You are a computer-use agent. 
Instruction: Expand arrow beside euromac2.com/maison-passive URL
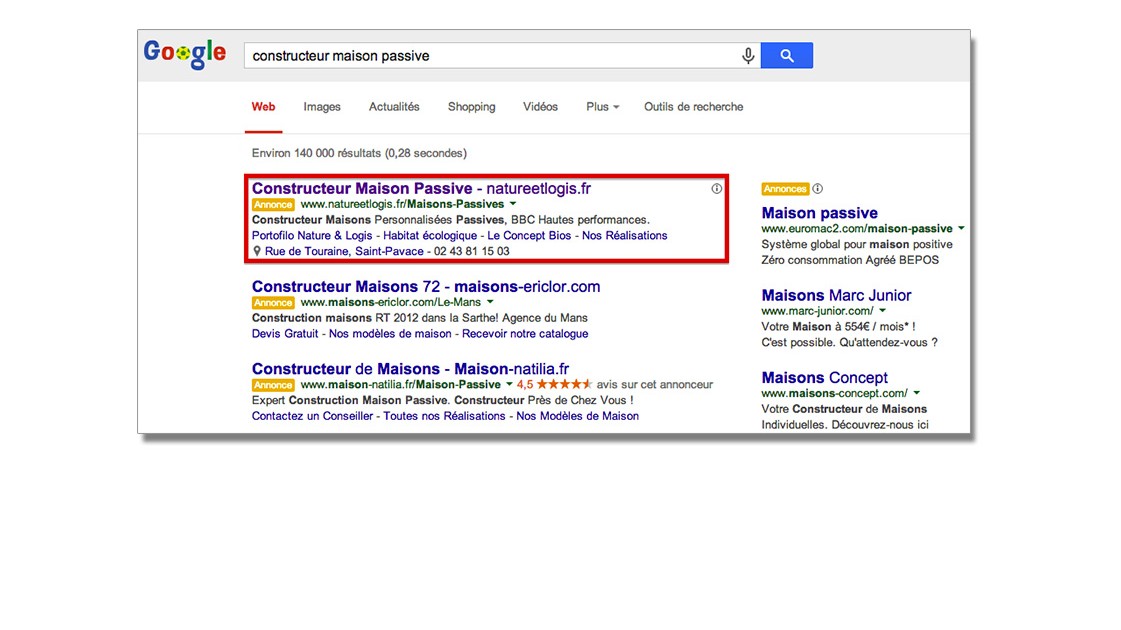tap(962, 228)
